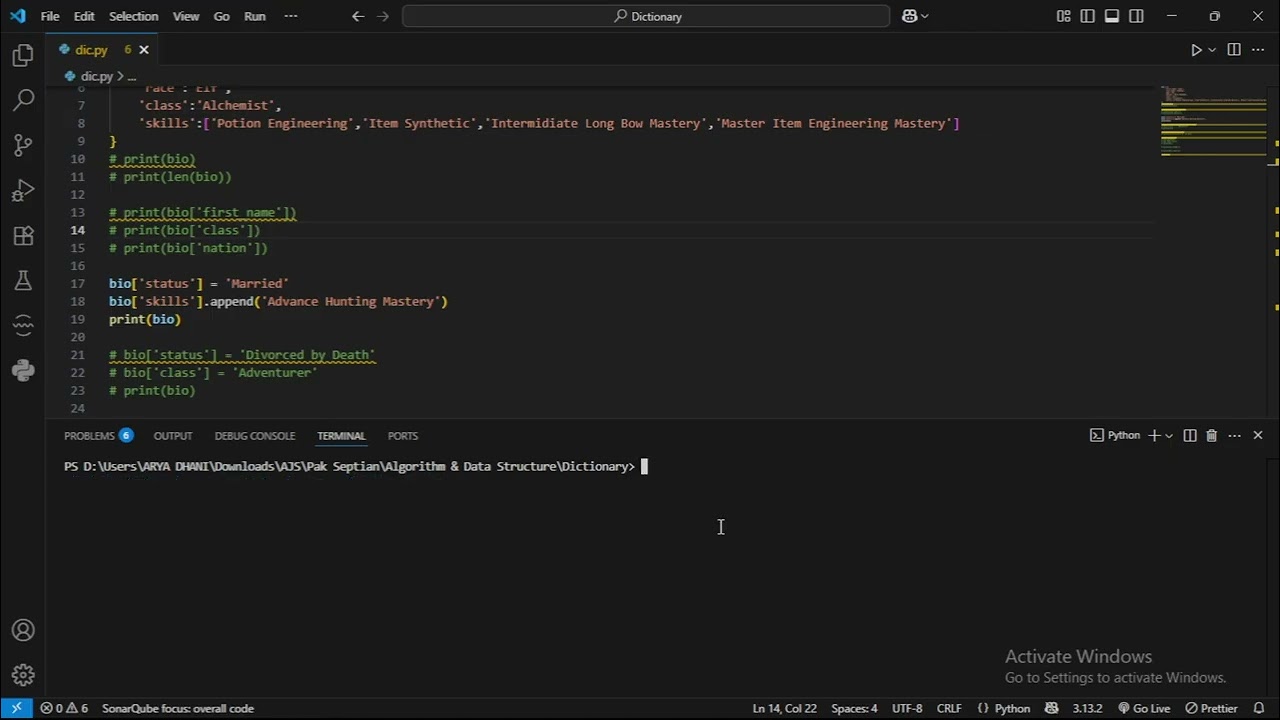Open the Run and Debug view
The image size is (1280, 720).
click(23, 190)
